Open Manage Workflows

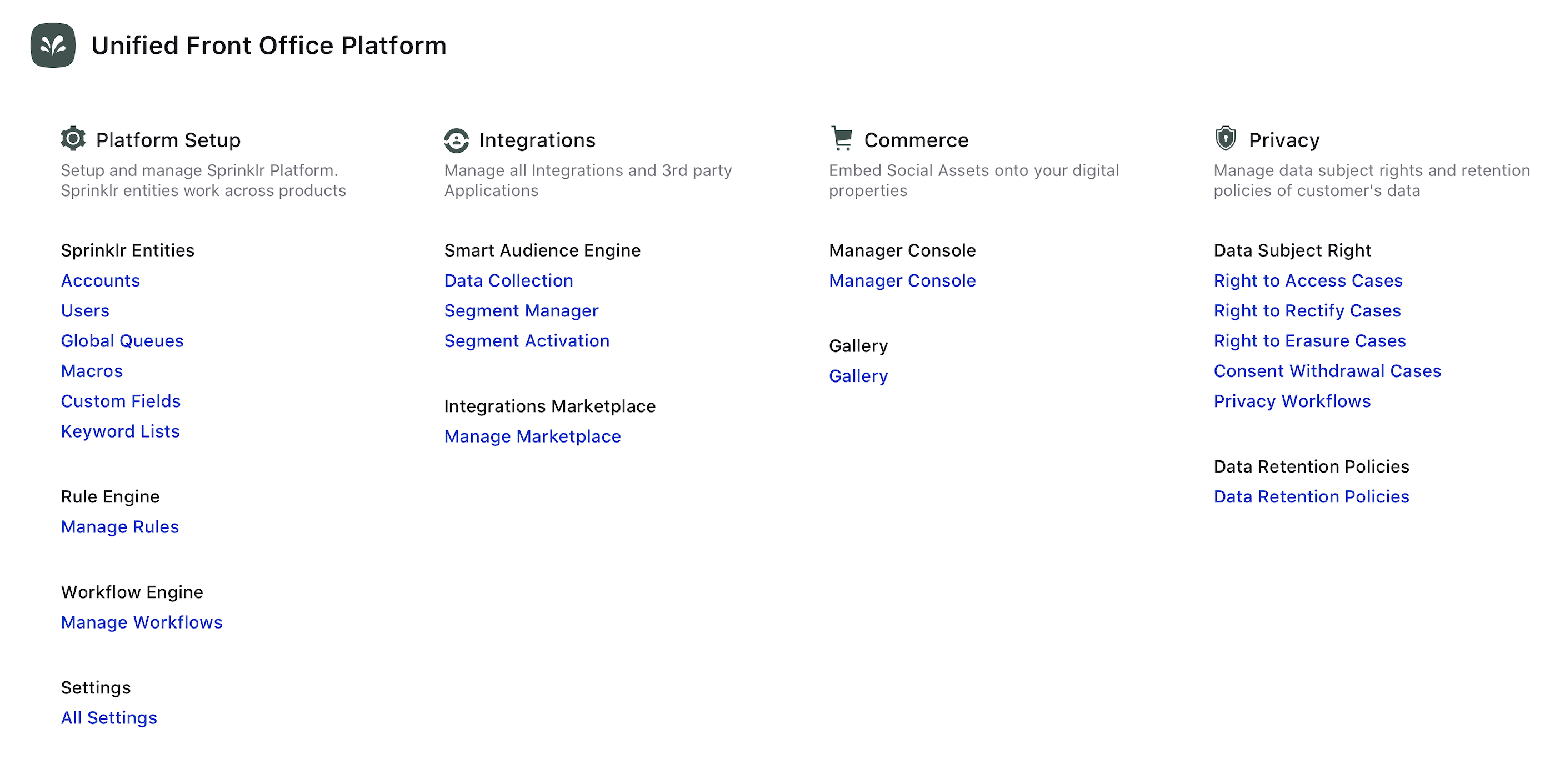[x=141, y=622]
